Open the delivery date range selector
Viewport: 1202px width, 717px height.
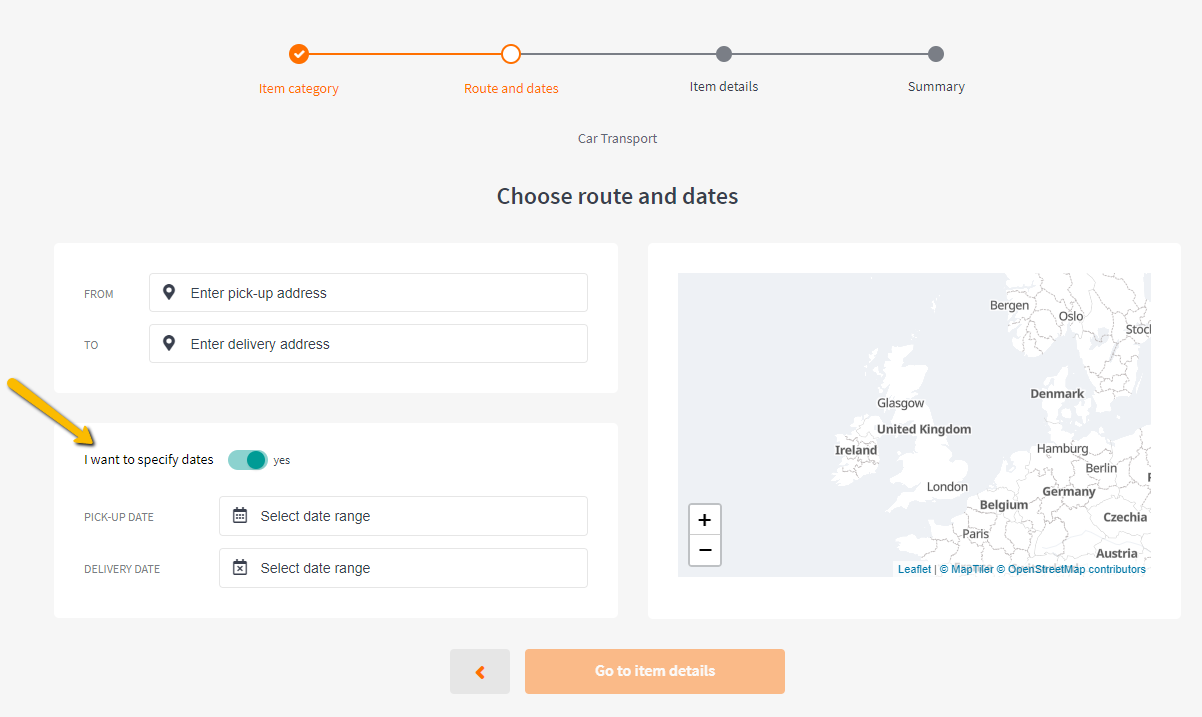click(403, 568)
